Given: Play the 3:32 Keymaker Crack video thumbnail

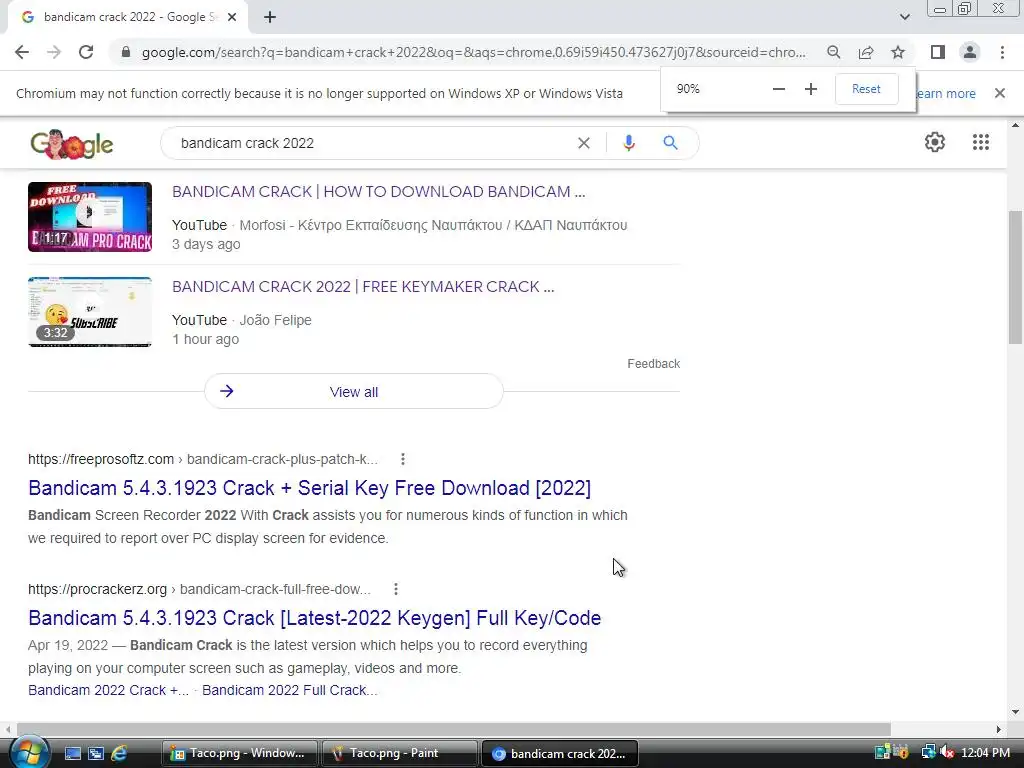Looking at the screenshot, I should (90, 312).
